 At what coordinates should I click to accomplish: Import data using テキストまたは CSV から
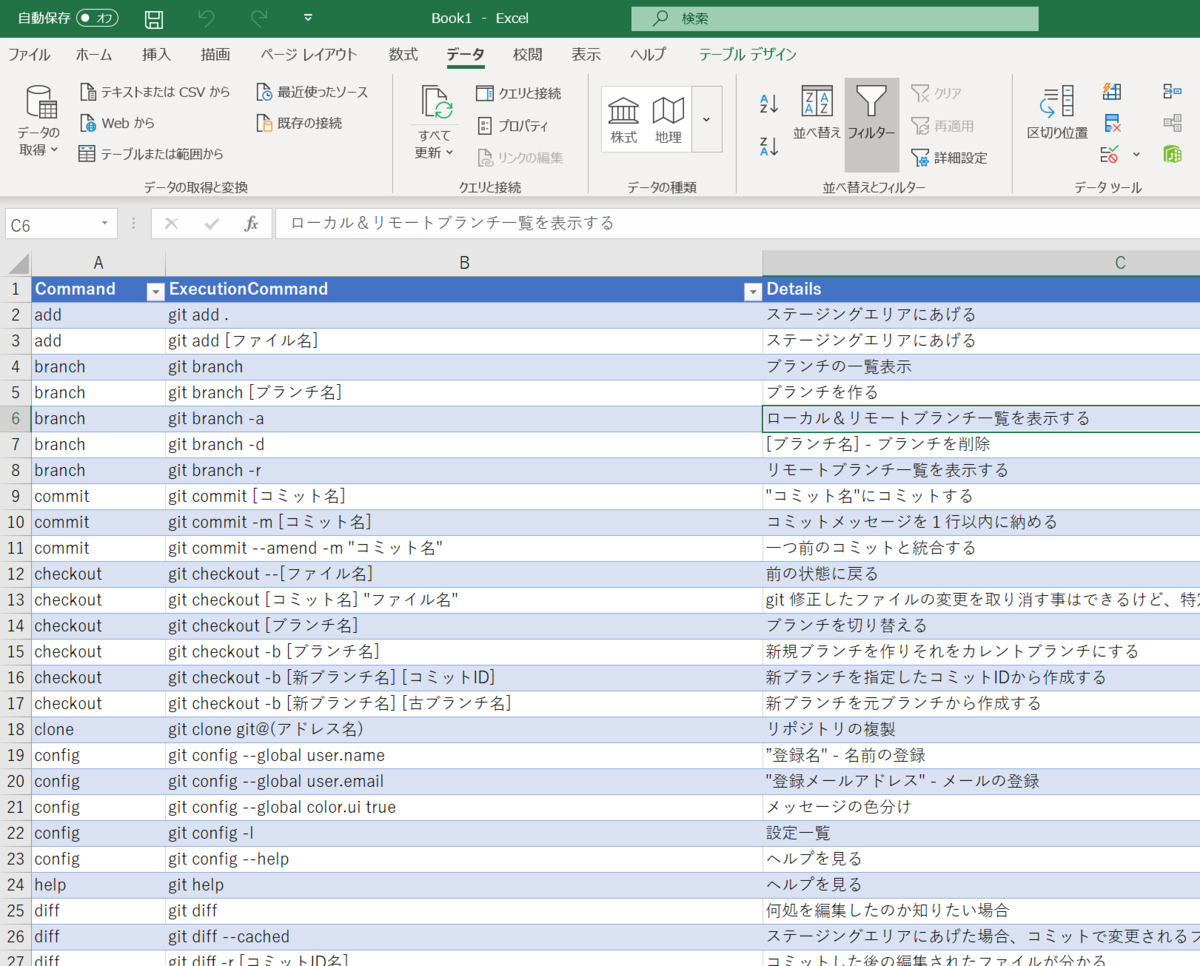[155, 90]
